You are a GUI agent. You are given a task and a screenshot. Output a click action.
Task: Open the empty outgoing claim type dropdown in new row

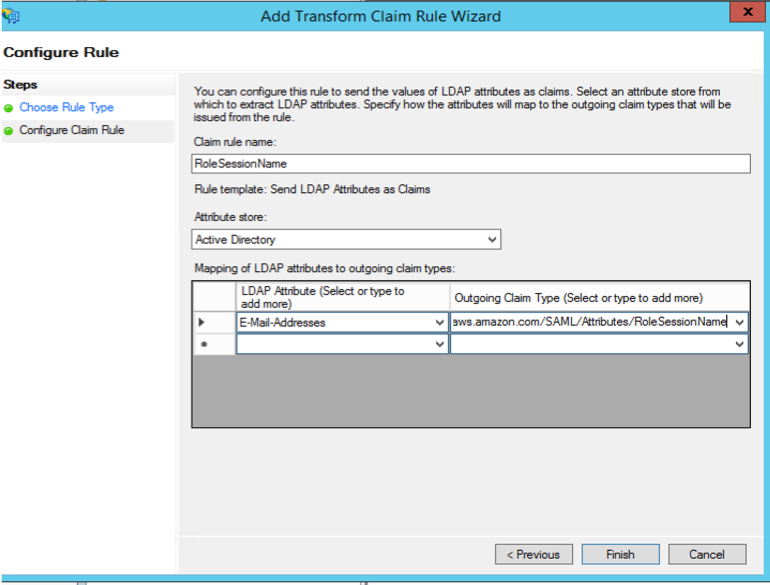pos(739,344)
